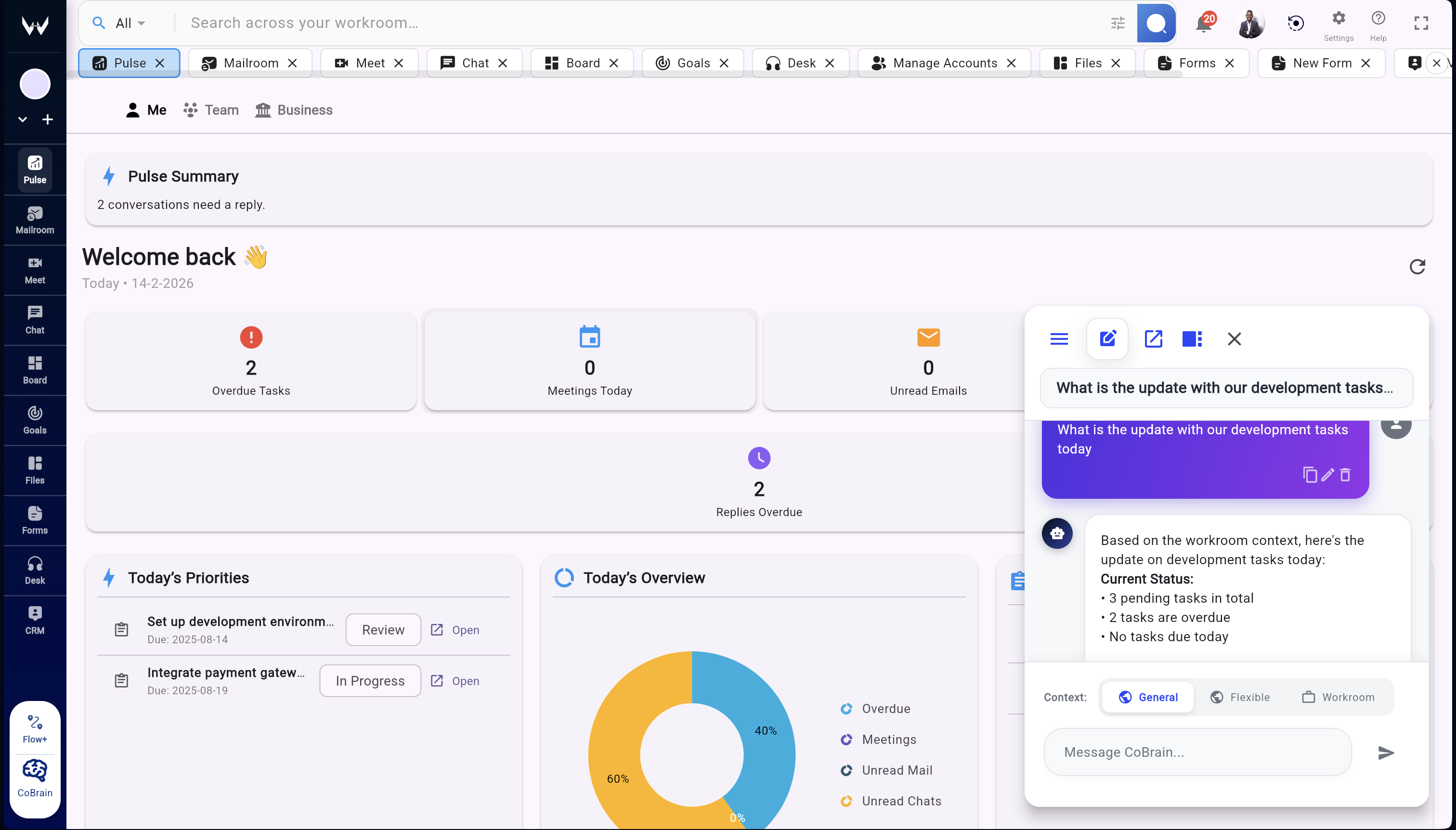Viewport: 1456px width, 830px height.
Task: Keep CoBrain context on General
Action: [1147, 697]
